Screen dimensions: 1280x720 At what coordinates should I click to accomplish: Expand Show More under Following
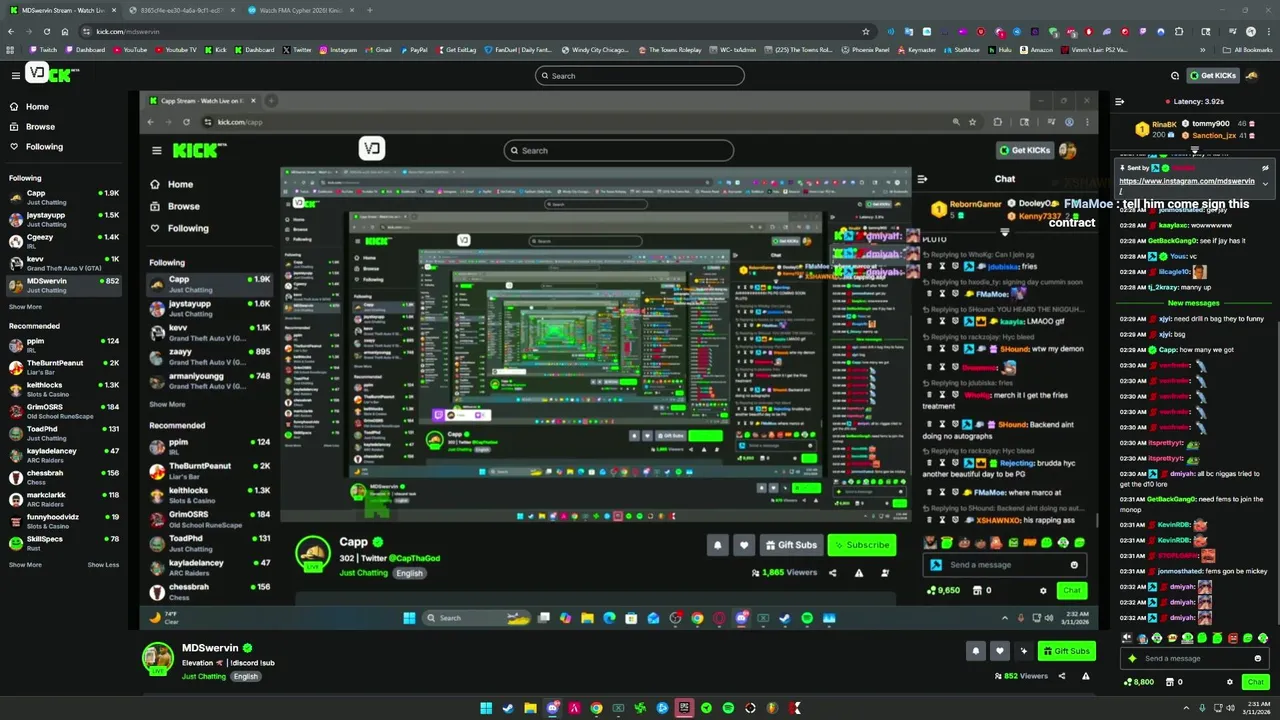(26, 307)
